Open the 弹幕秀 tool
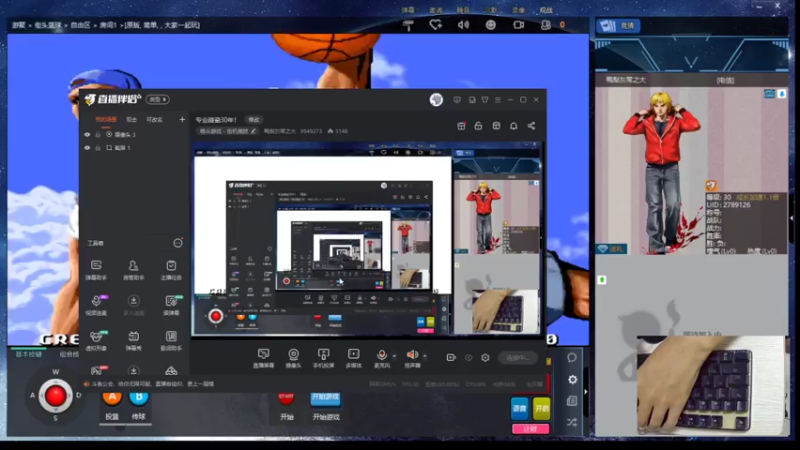The image size is (800, 450). 133,340
